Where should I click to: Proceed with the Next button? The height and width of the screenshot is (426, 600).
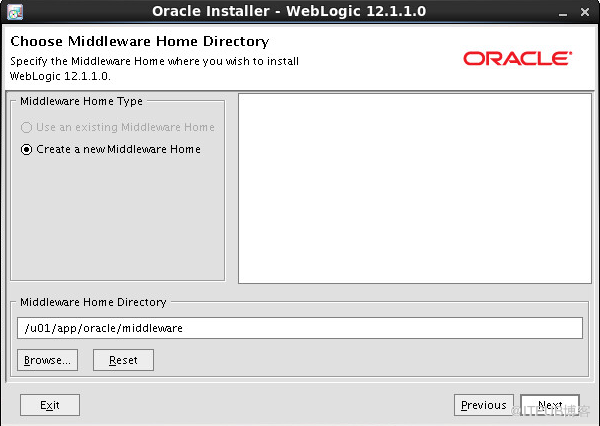click(550, 405)
